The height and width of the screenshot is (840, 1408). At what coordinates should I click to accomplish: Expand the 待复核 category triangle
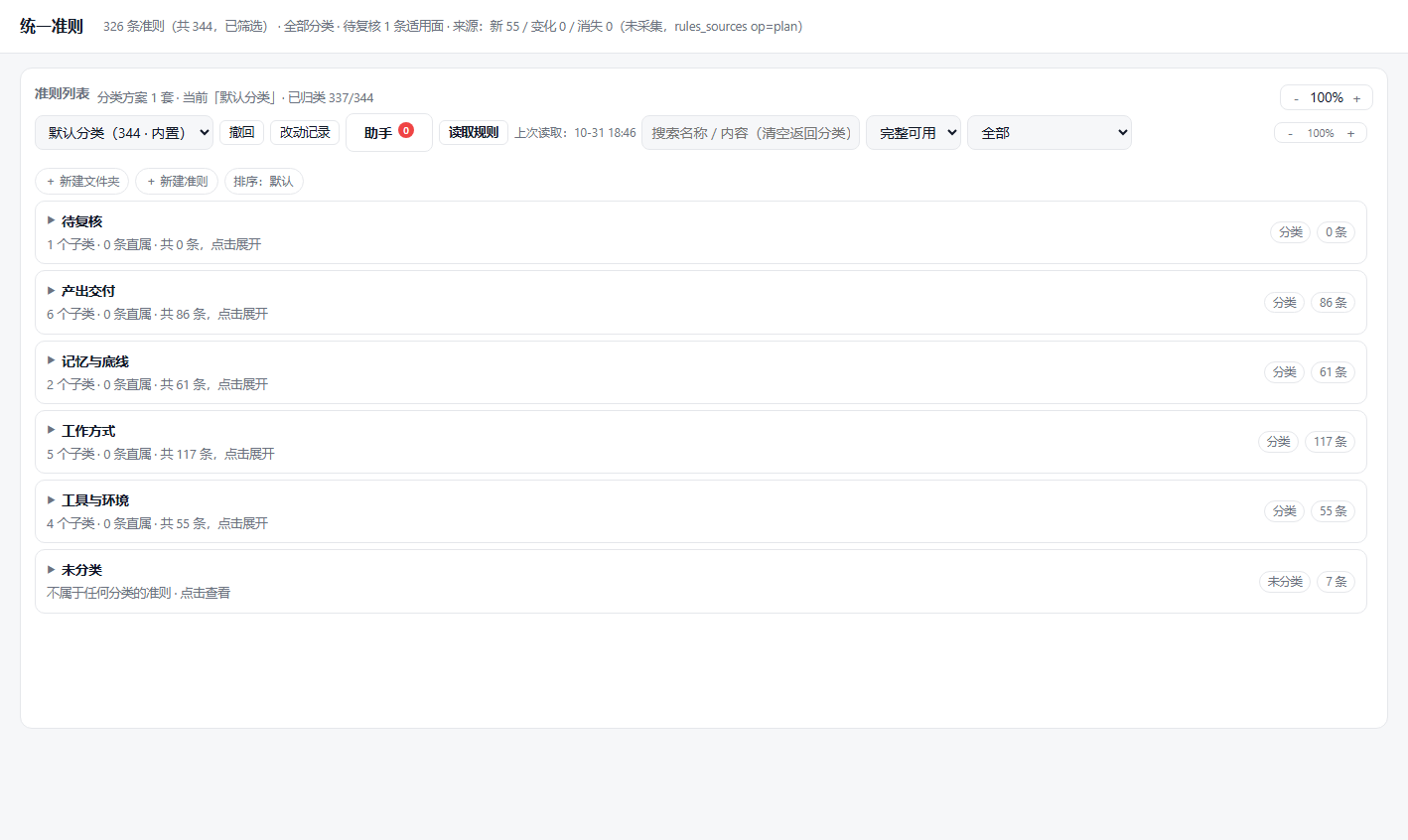pos(52,220)
